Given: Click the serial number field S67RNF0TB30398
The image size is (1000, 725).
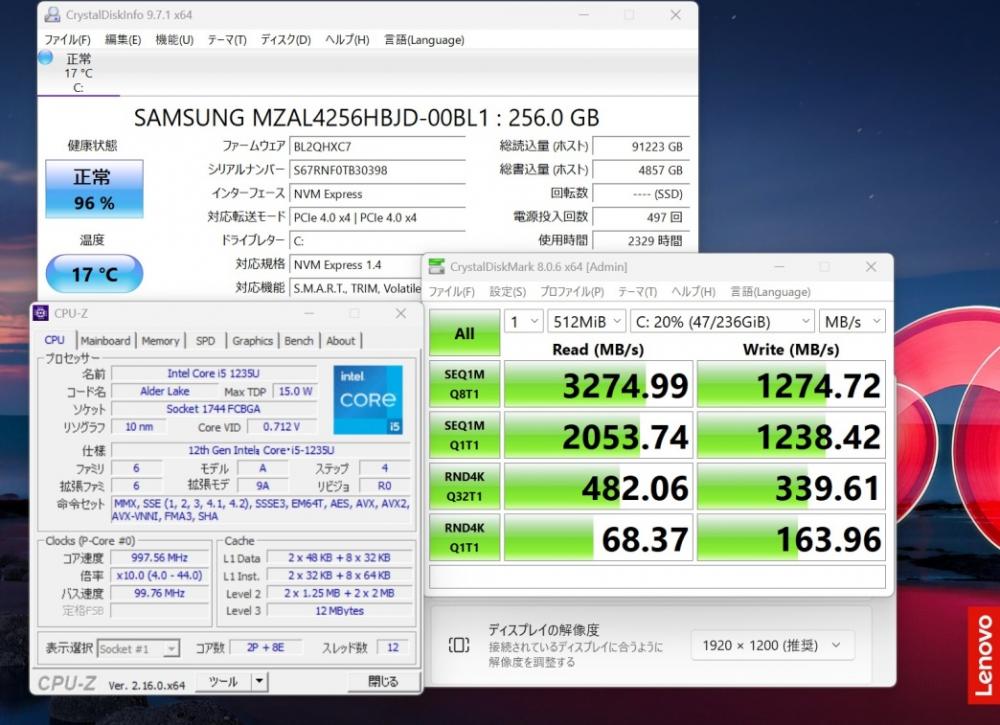Looking at the screenshot, I should 378,170.
